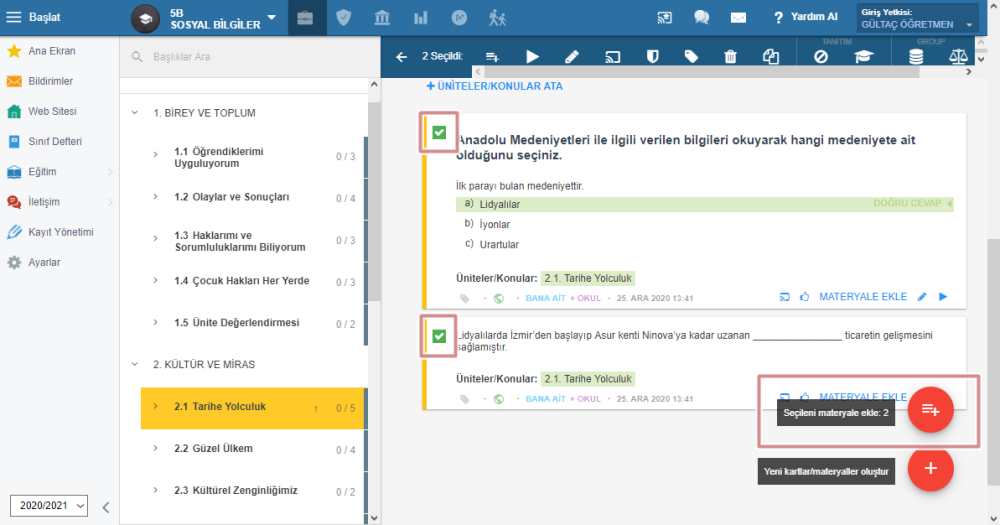The width and height of the screenshot is (1000, 525).
Task: Click the red add-selected-to-material round button
Action: pos(930,410)
